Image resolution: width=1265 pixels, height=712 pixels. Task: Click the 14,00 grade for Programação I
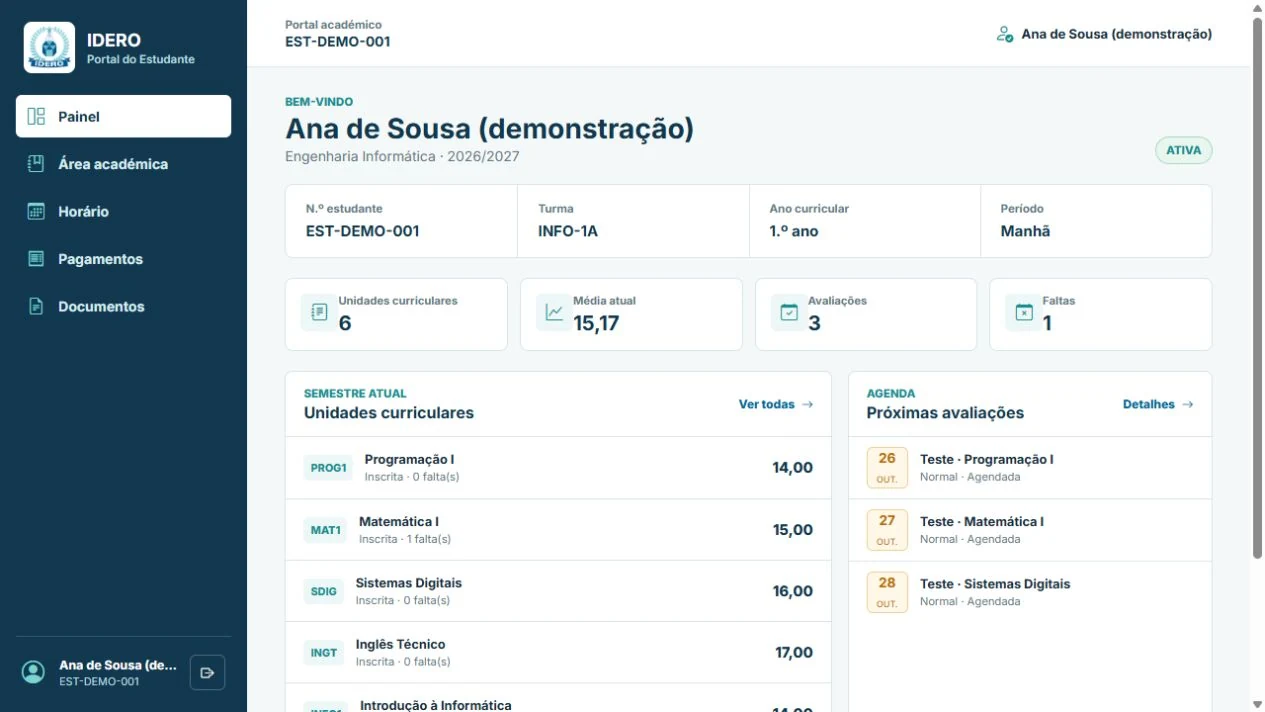pos(792,467)
